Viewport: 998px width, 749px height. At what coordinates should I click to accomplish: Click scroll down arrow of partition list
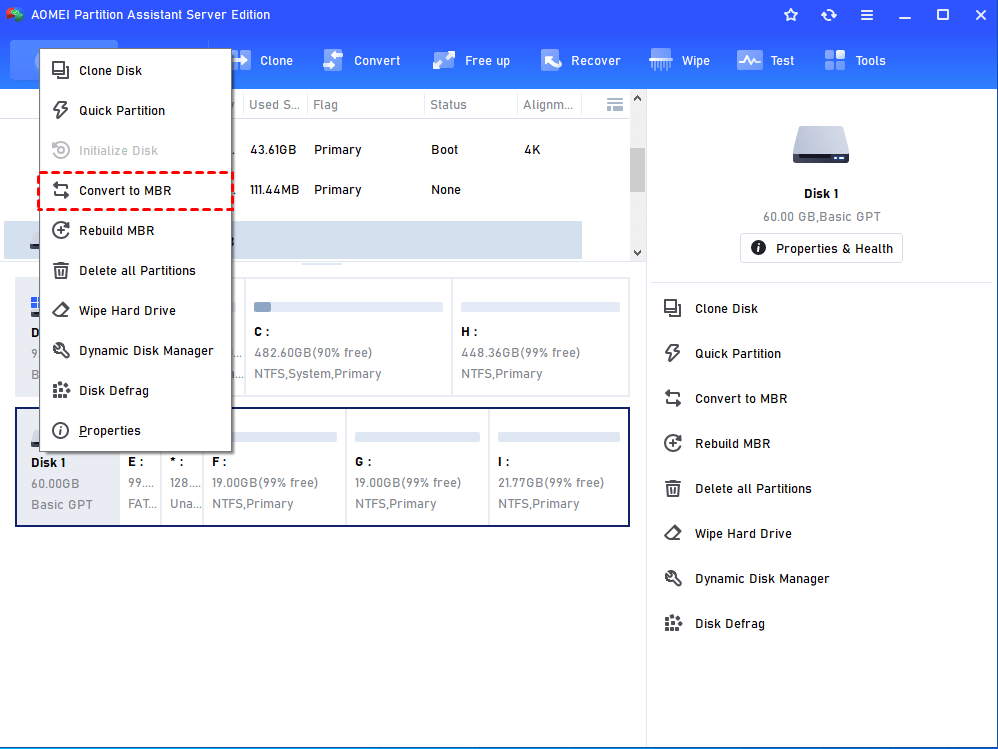[638, 253]
